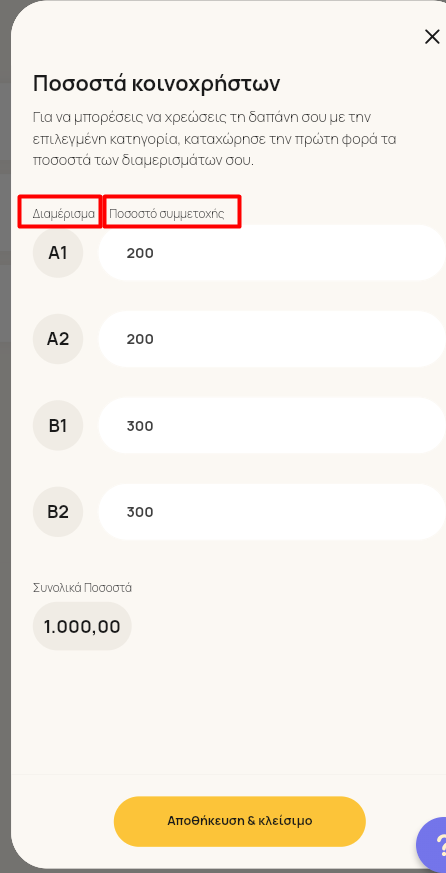Focus the B2 percentage input field

272,512
